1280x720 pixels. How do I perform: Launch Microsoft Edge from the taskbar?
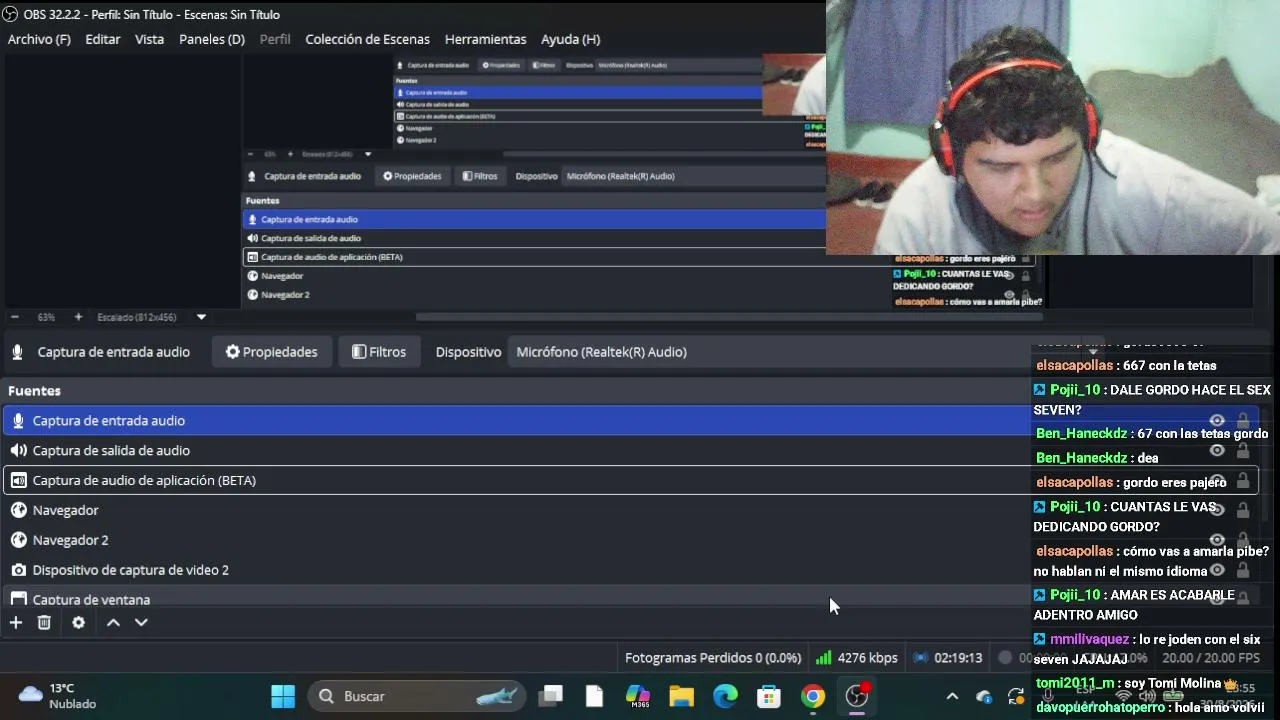point(725,696)
